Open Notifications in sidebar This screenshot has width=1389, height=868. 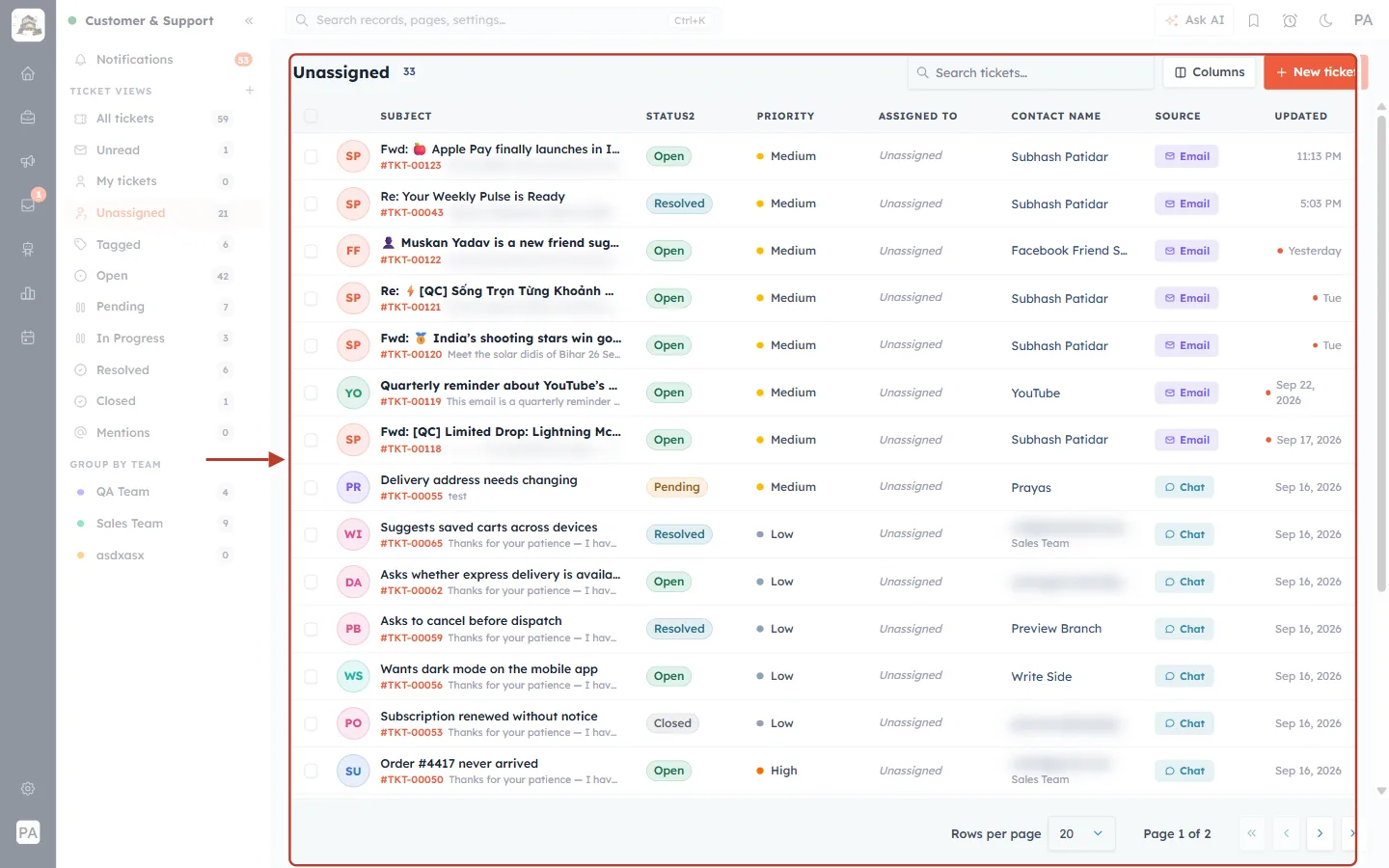coord(162,60)
